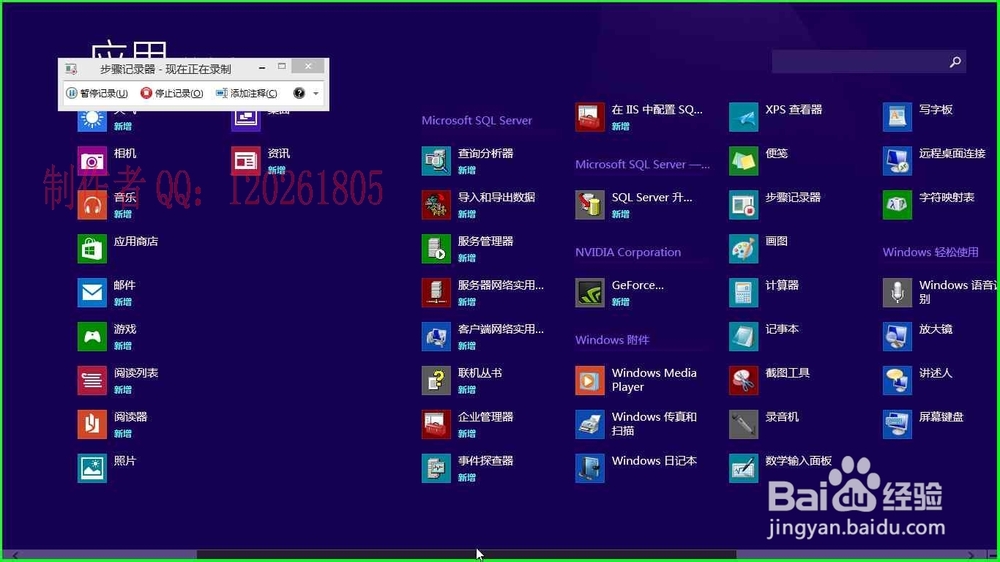Open Steps Recorder help icon
The width and height of the screenshot is (1000, 562).
click(298, 93)
